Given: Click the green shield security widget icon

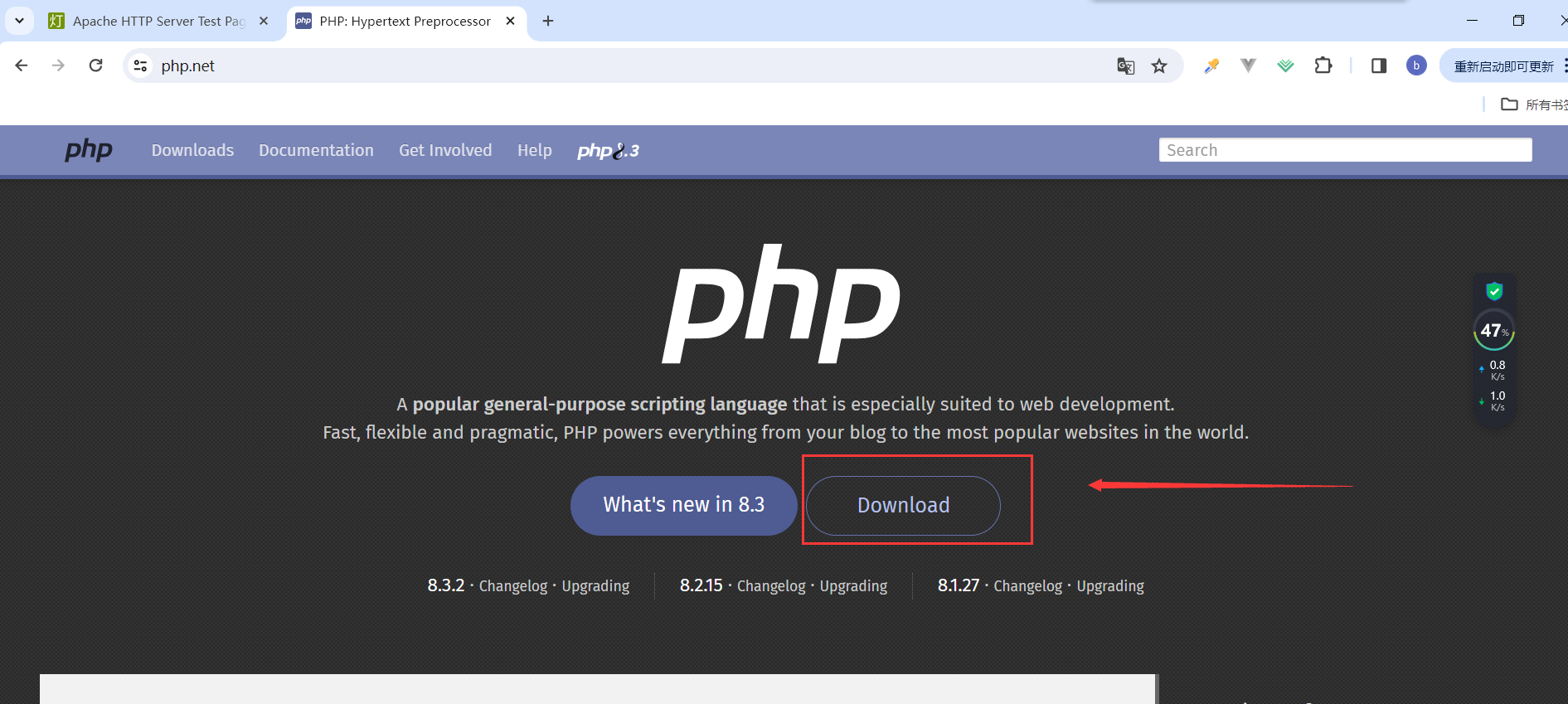Looking at the screenshot, I should pos(1494,291).
